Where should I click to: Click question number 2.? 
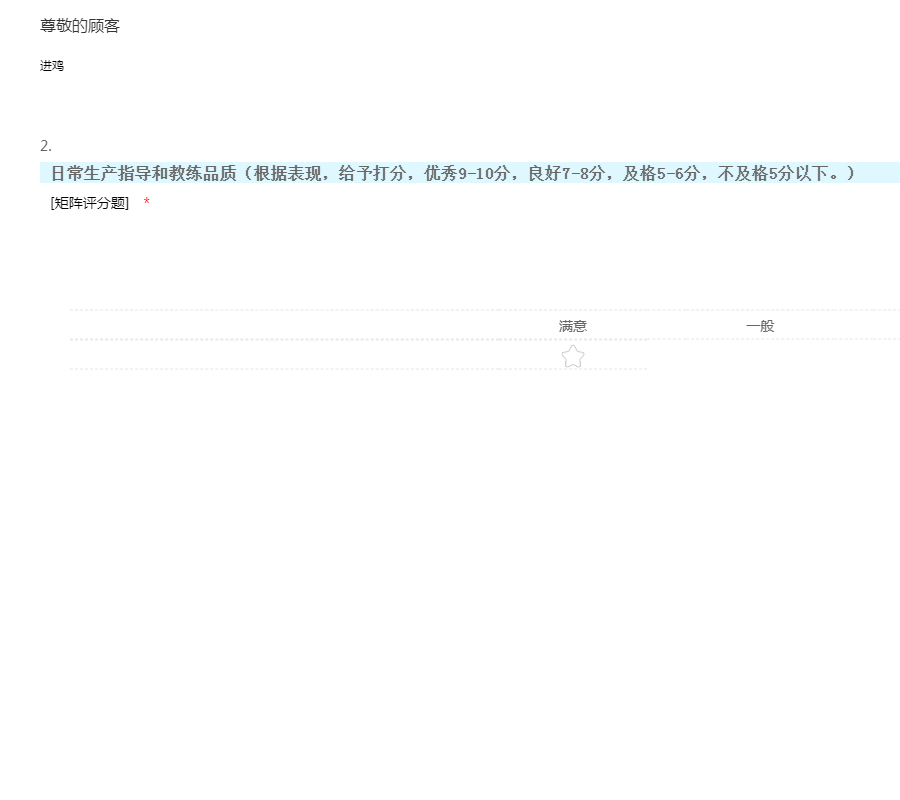(46, 146)
